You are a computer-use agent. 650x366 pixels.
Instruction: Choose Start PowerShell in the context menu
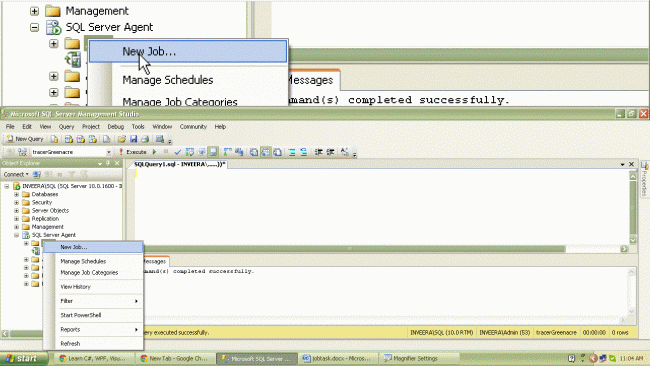coord(93,315)
